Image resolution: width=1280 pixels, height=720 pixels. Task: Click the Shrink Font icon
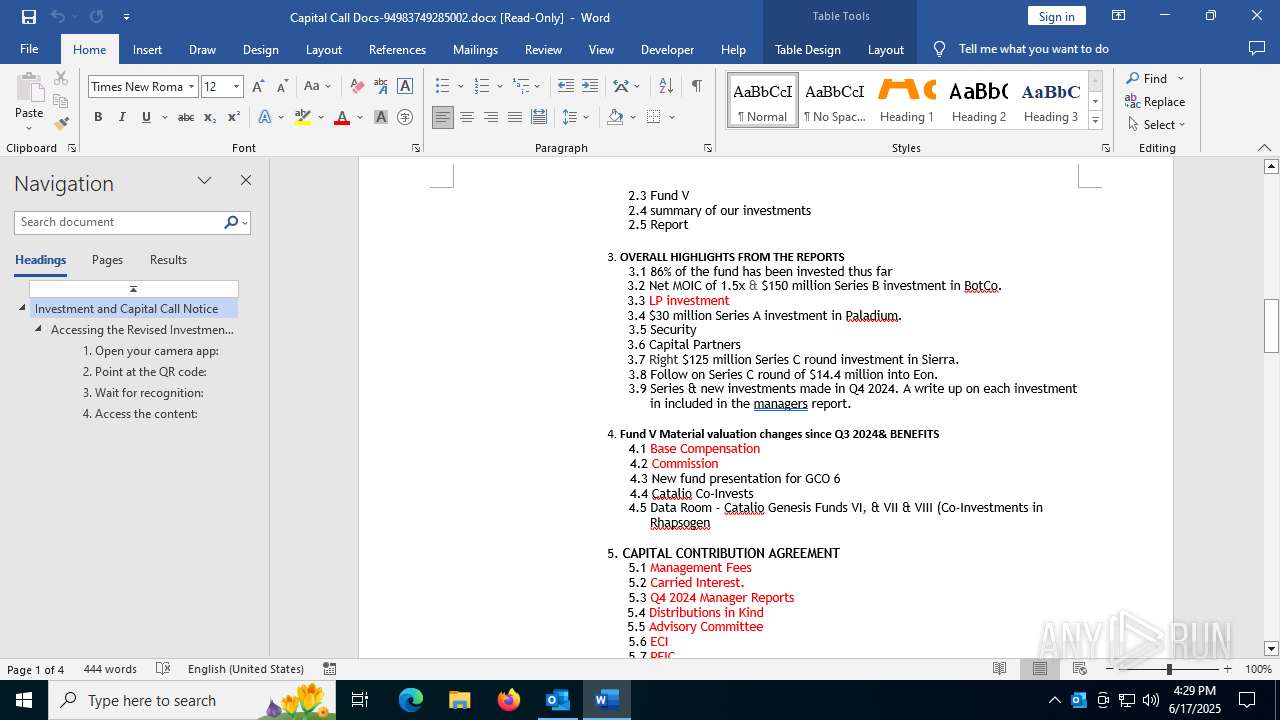282,87
